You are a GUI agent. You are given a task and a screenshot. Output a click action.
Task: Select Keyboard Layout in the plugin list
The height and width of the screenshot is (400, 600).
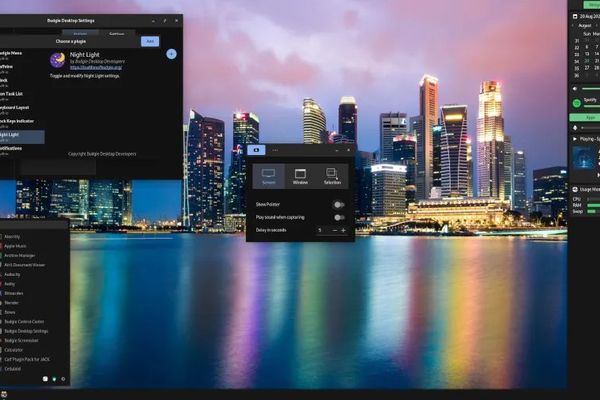(21, 110)
